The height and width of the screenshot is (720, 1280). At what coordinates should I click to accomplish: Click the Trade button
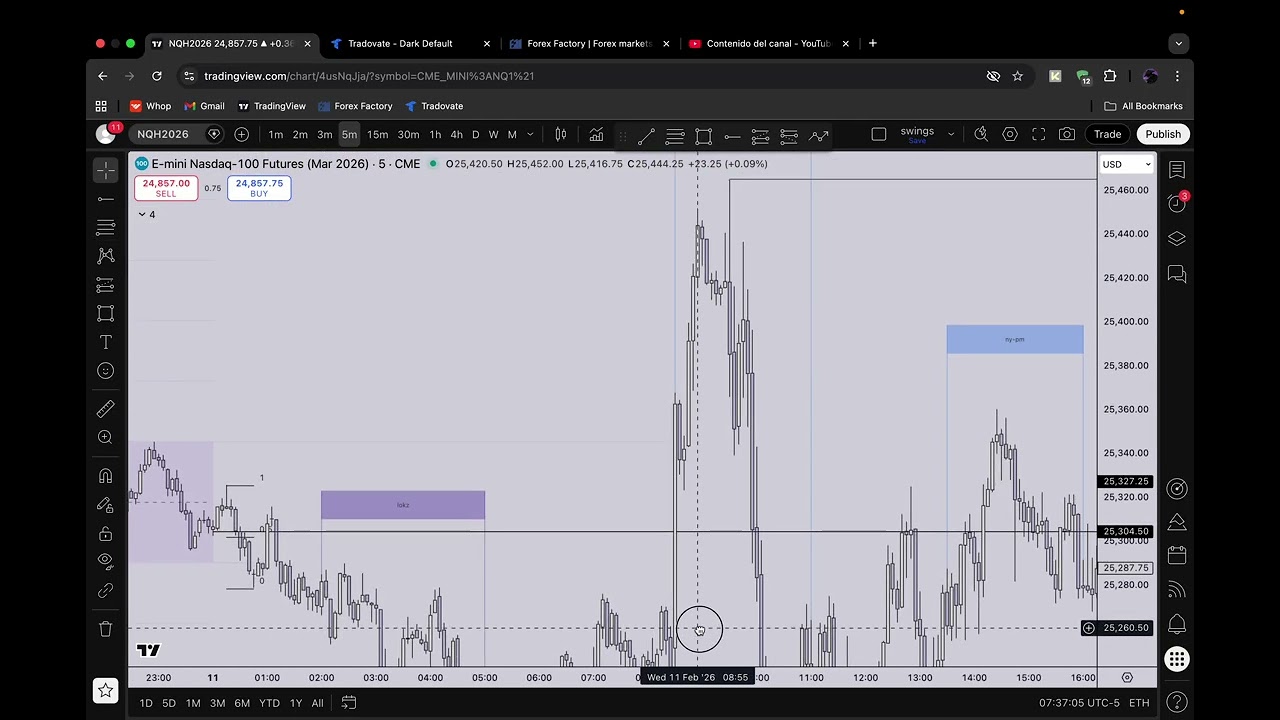[x=1107, y=134]
